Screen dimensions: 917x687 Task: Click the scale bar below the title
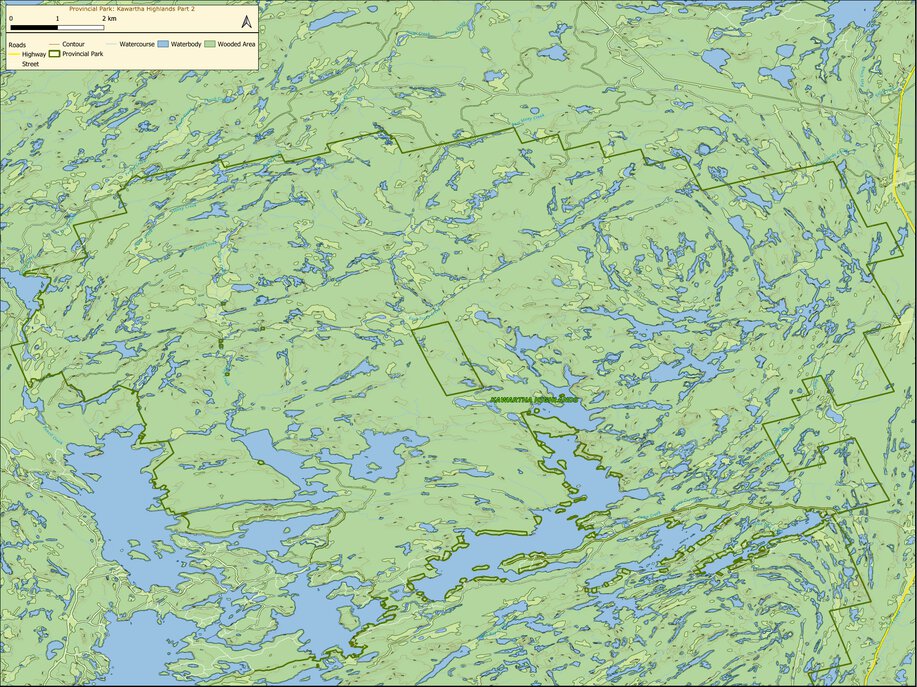(x=57, y=27)
